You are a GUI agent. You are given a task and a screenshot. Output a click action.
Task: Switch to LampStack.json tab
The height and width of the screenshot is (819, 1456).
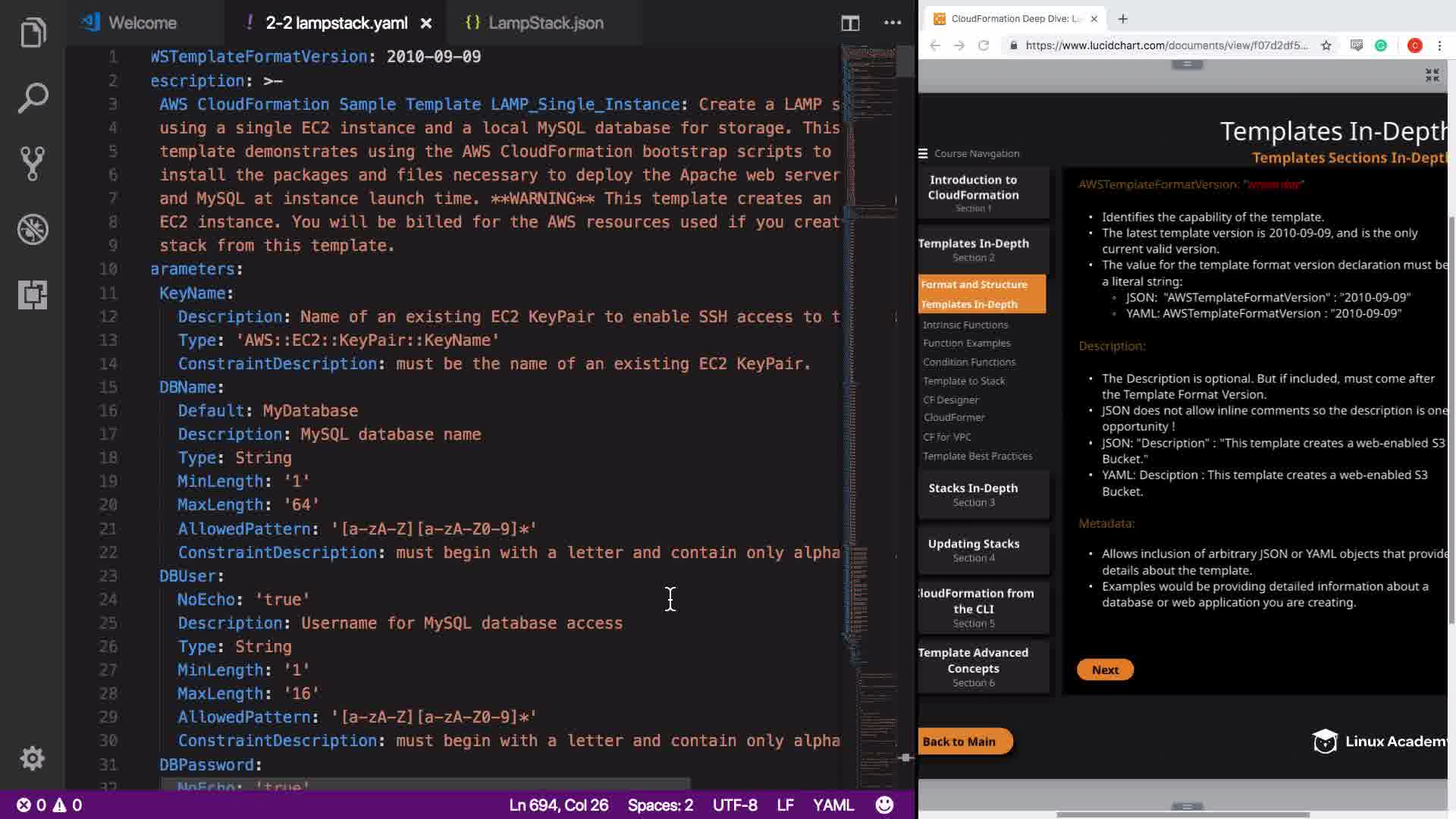pyautogui.click(x=545, y=23)
